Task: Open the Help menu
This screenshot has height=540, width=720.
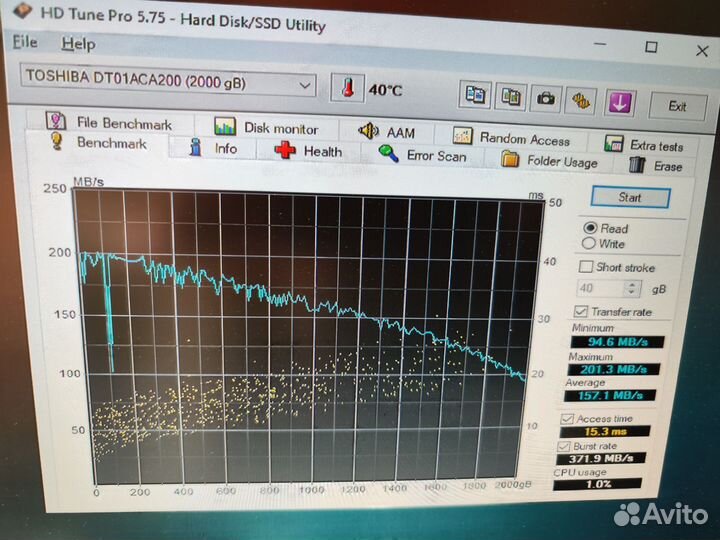Action: tap(79, 44)
